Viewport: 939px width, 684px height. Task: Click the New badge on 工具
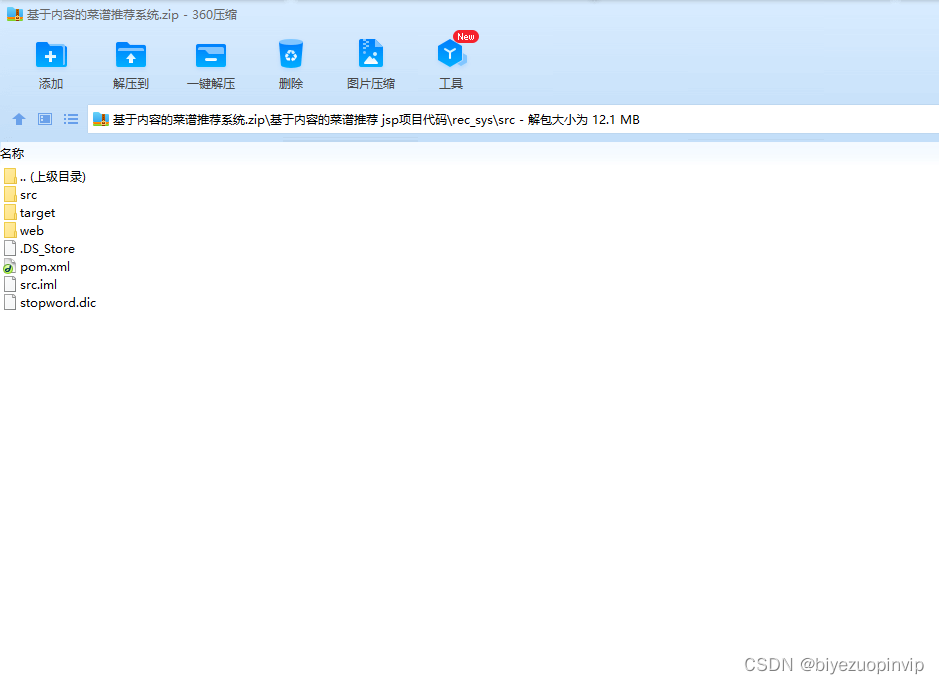click(465, 37)
